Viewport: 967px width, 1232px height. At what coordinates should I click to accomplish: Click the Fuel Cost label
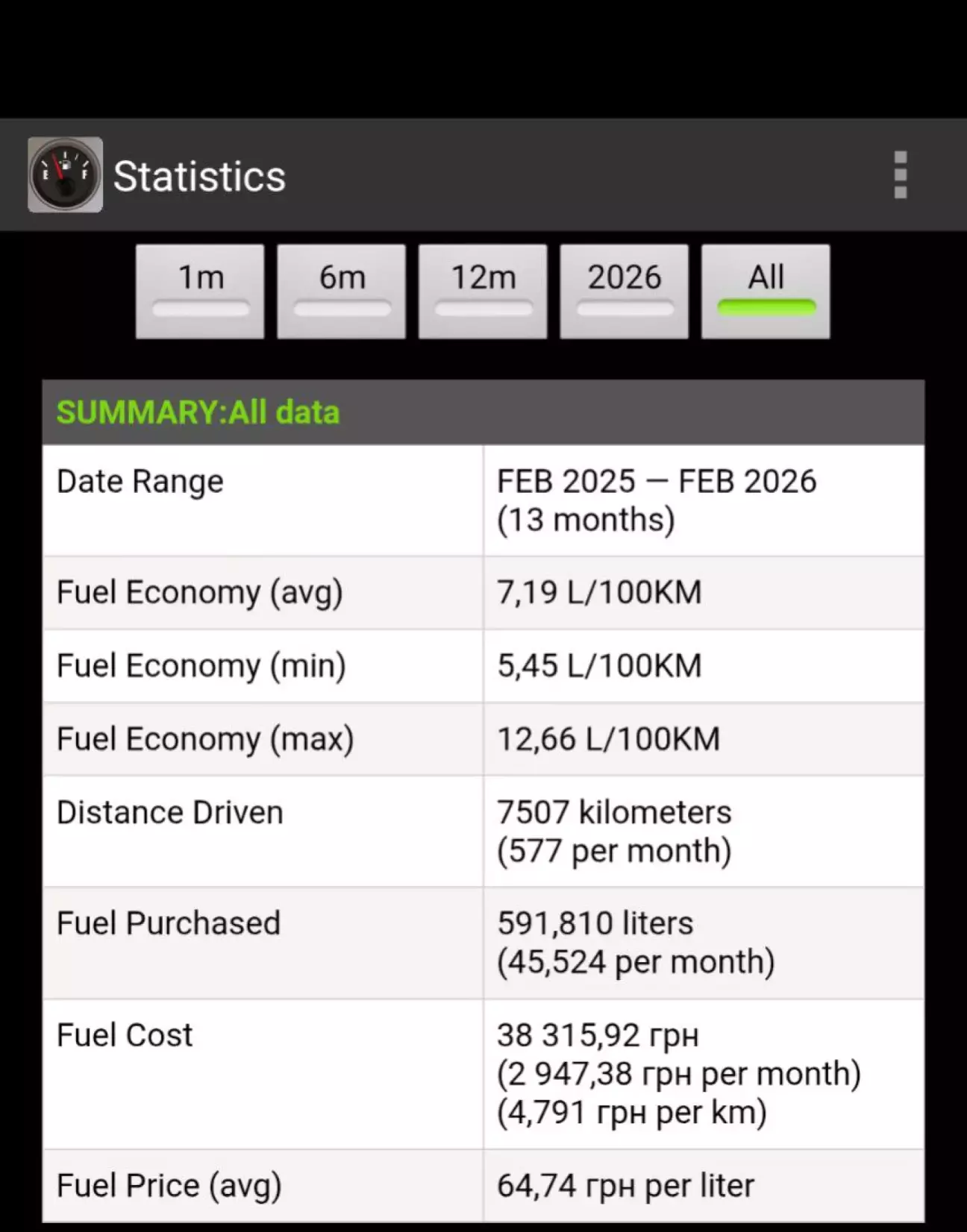click(x=125, y=1035)
